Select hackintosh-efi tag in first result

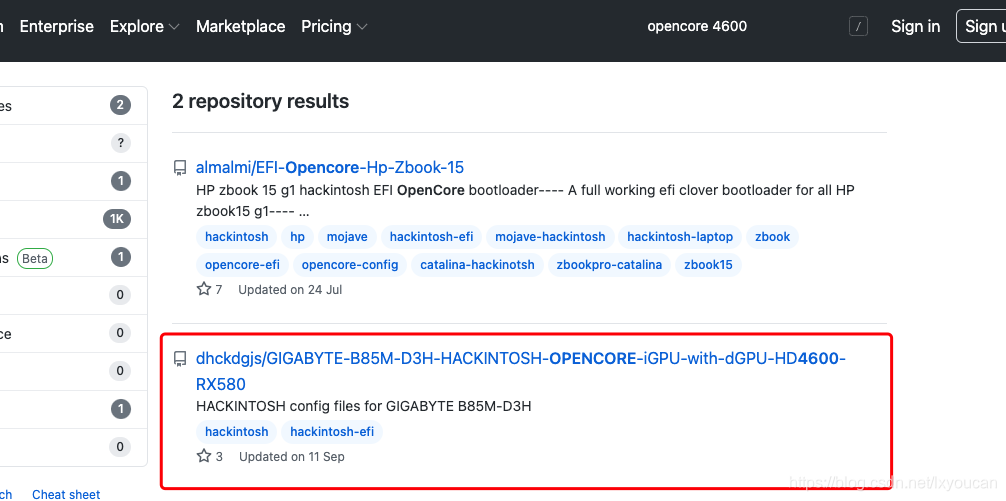tap(431, 237)
